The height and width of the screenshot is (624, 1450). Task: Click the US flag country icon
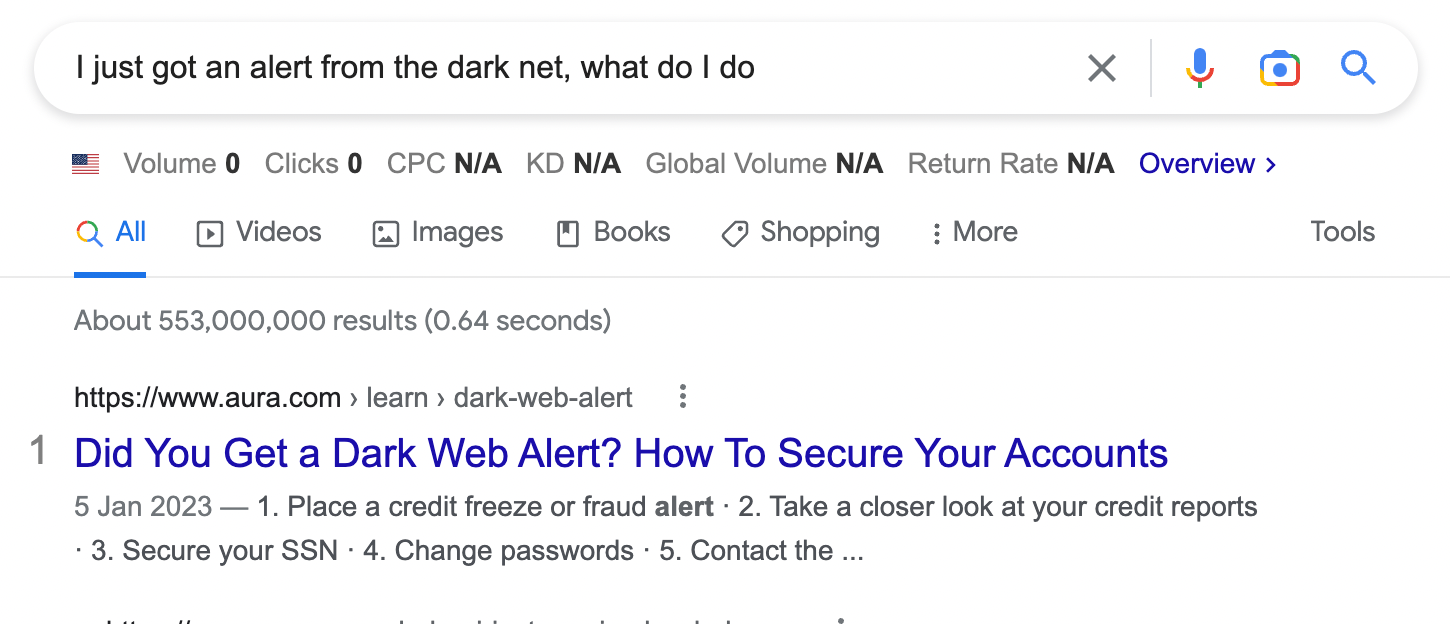point(86,164)
